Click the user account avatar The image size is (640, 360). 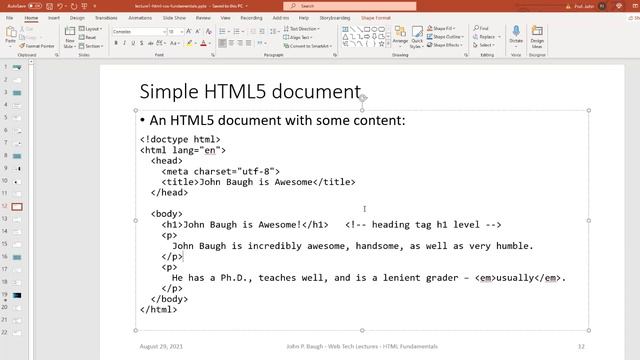(x=602, y=6)
